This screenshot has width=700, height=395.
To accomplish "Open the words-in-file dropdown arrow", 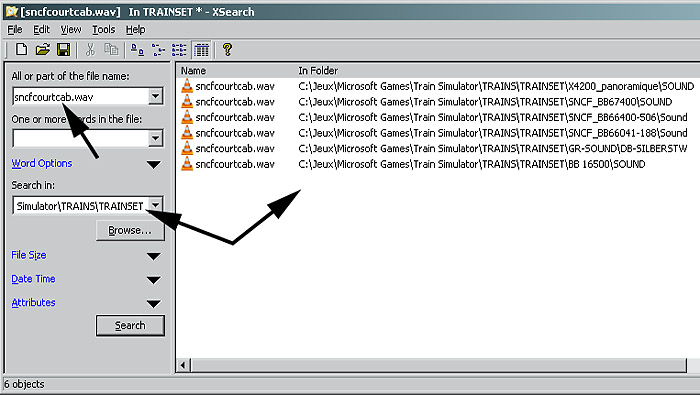I will coord(155,138).
